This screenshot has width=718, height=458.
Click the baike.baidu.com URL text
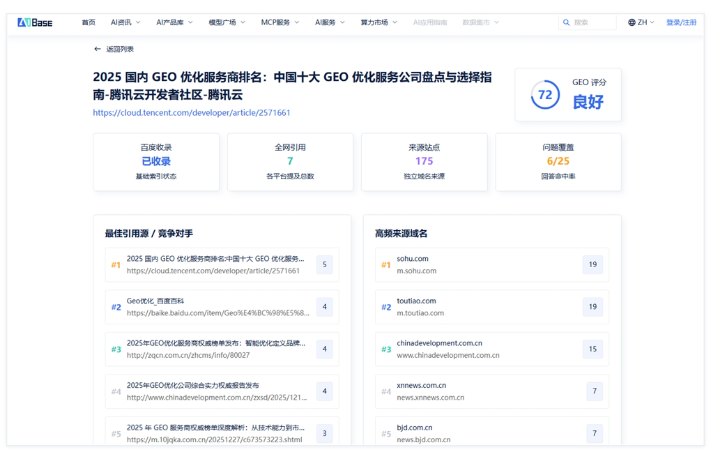point(218,313)
